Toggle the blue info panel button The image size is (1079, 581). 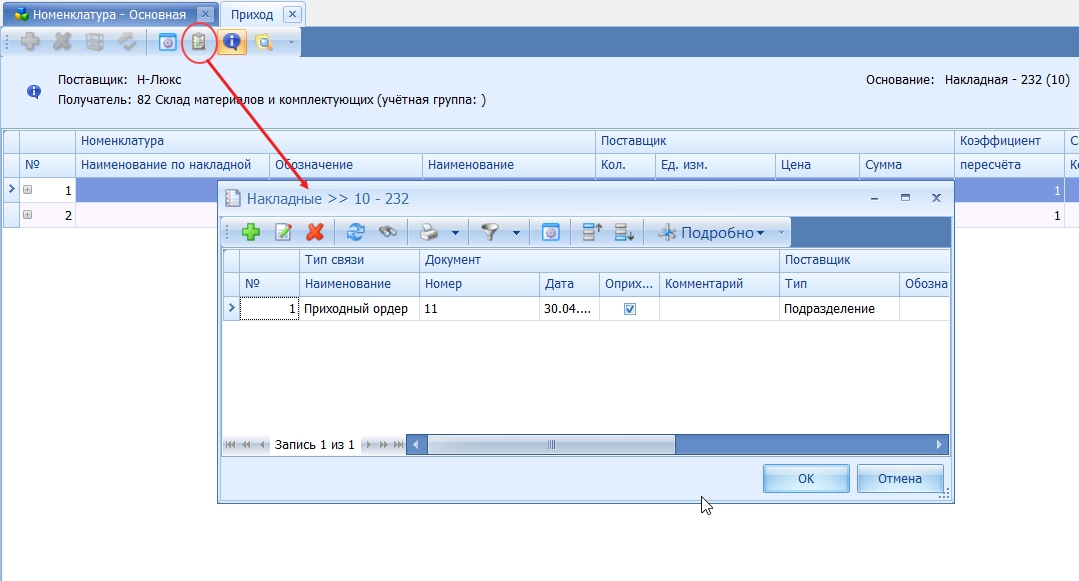pos(232,42)
